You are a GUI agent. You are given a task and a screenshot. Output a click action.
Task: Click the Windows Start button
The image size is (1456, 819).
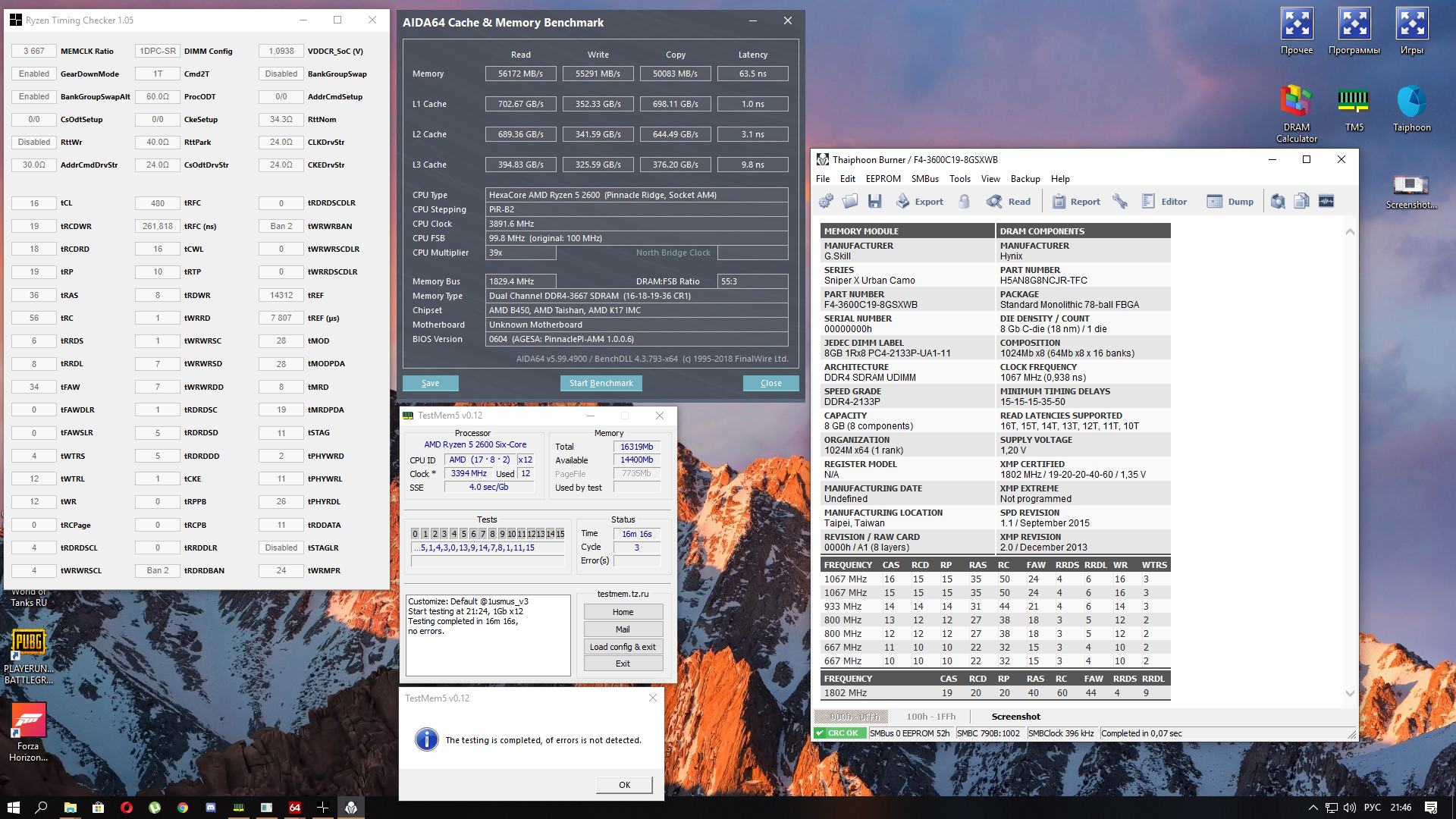tap(13, 808)
